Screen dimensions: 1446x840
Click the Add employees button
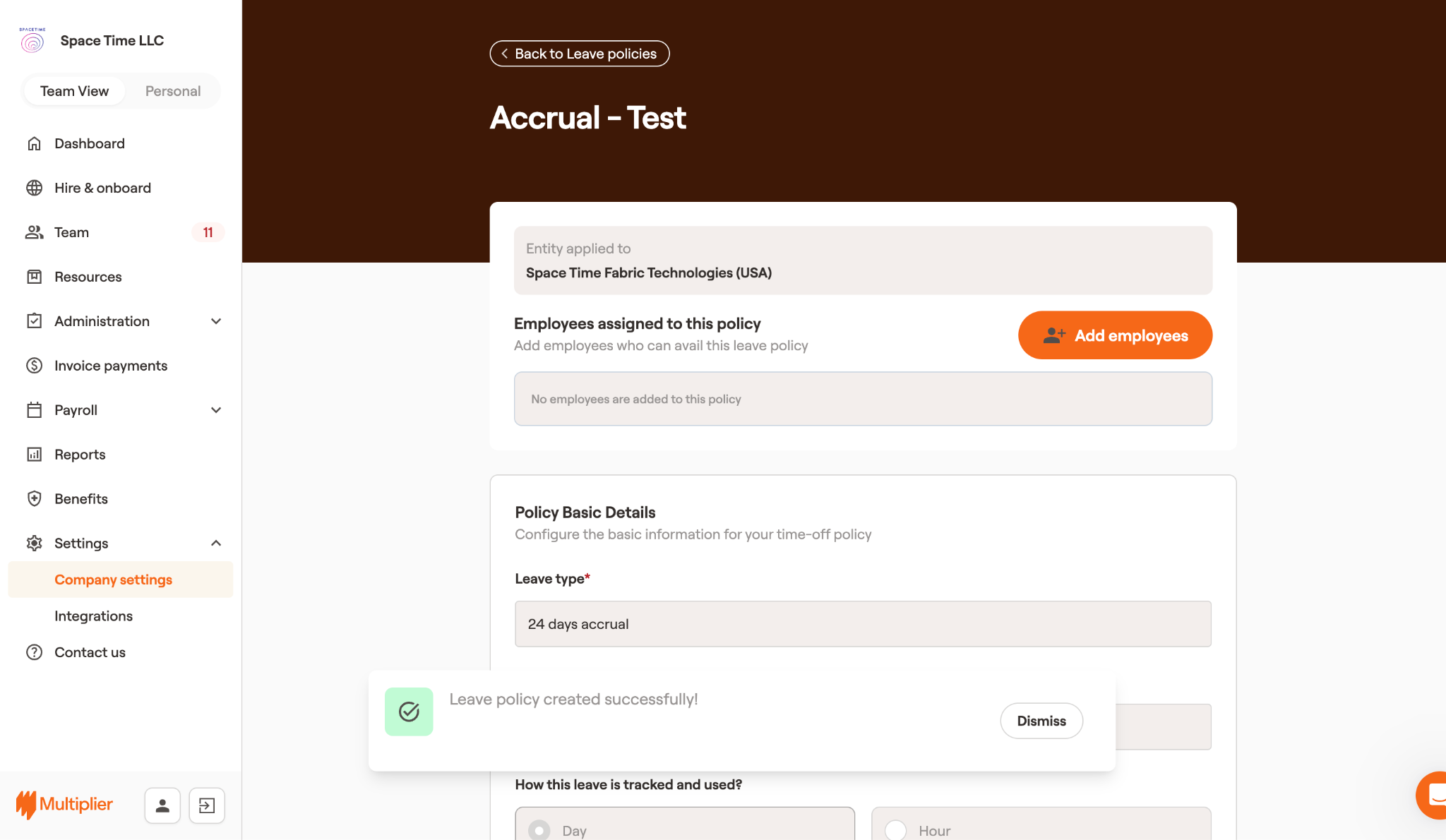pyautogui.click(x=1115, y=335)
